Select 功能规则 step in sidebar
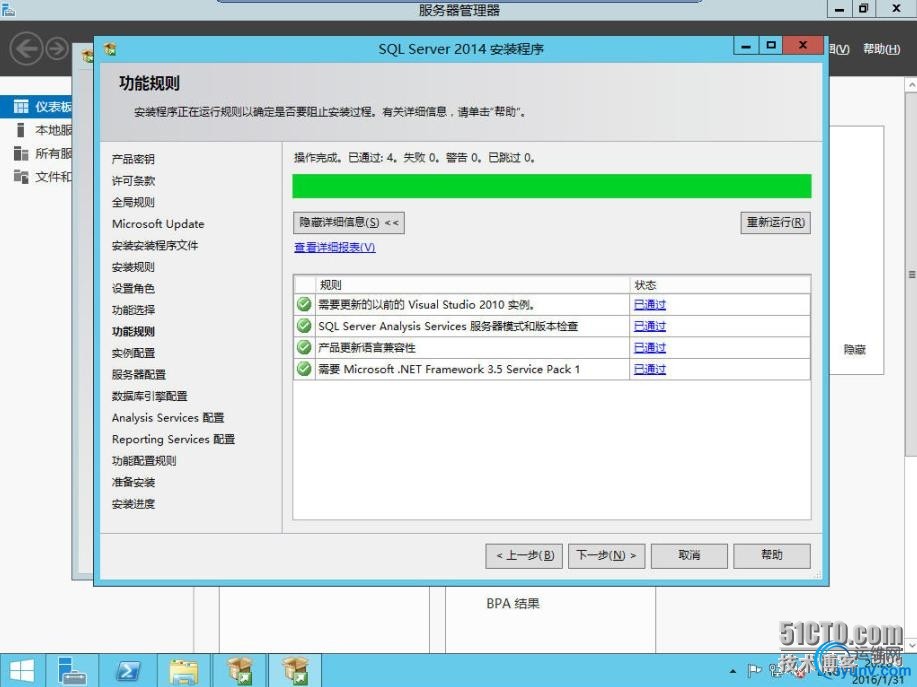 (133, 332)
